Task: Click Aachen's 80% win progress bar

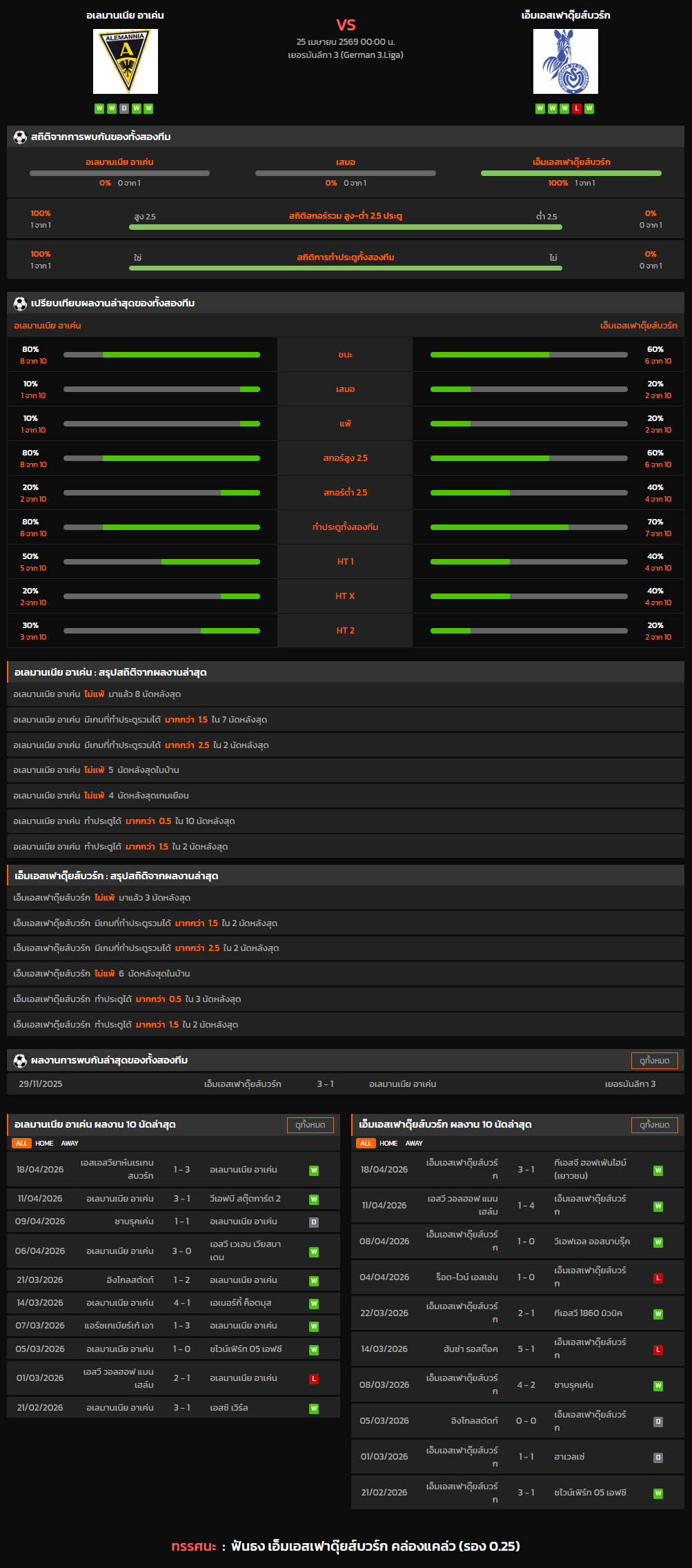Action: [x=161, y=355]
